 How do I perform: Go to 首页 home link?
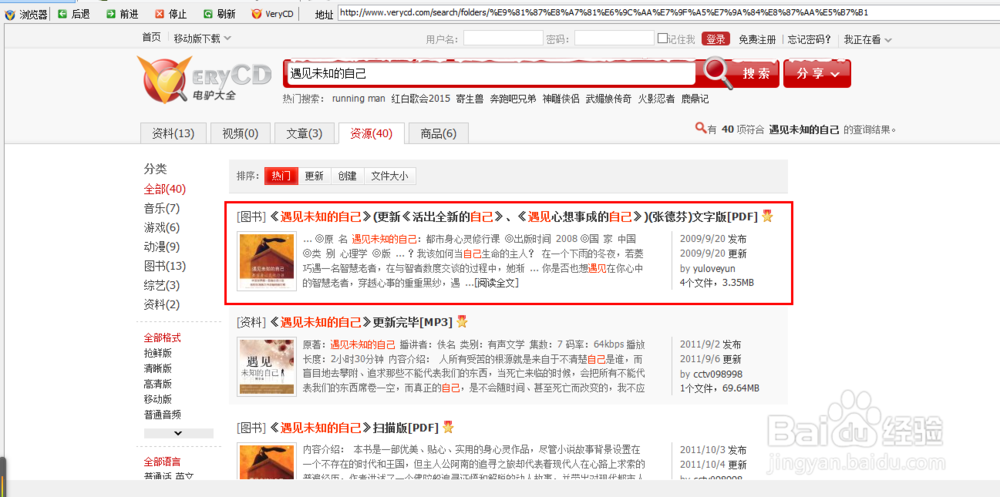(152, 38)
